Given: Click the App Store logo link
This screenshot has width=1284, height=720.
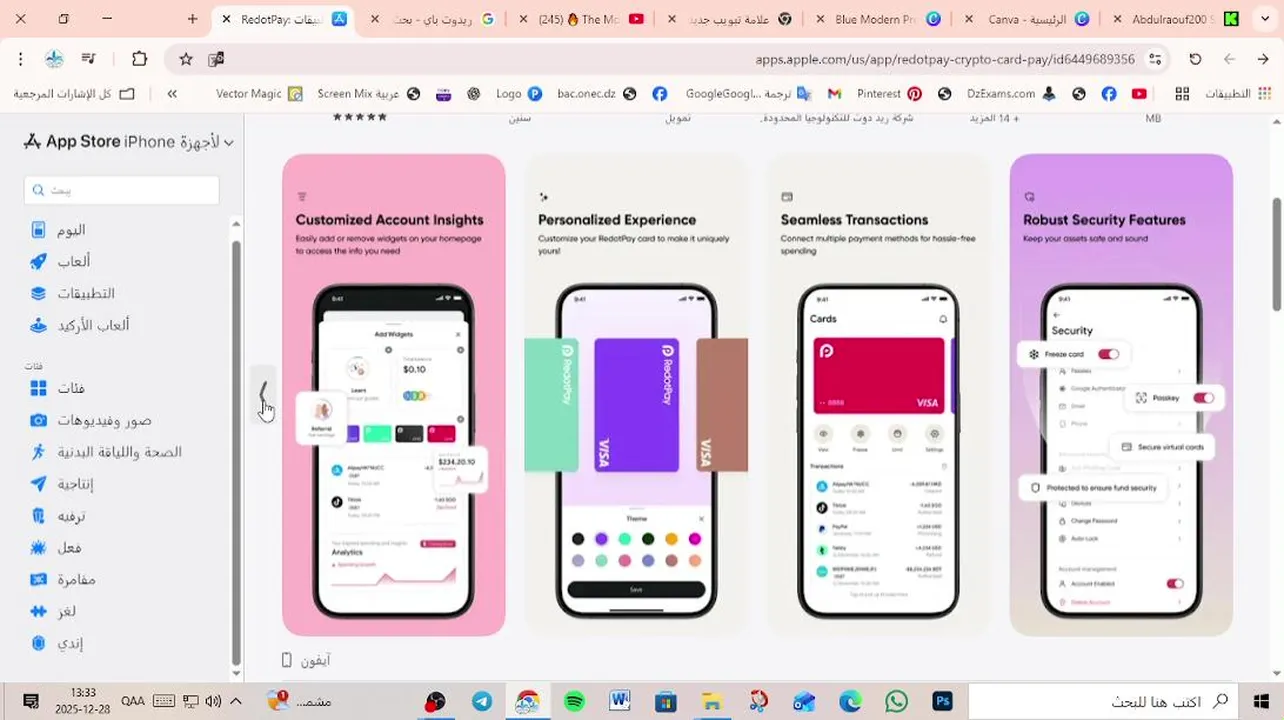Looking at the screenshot, I should coord(71,142).
